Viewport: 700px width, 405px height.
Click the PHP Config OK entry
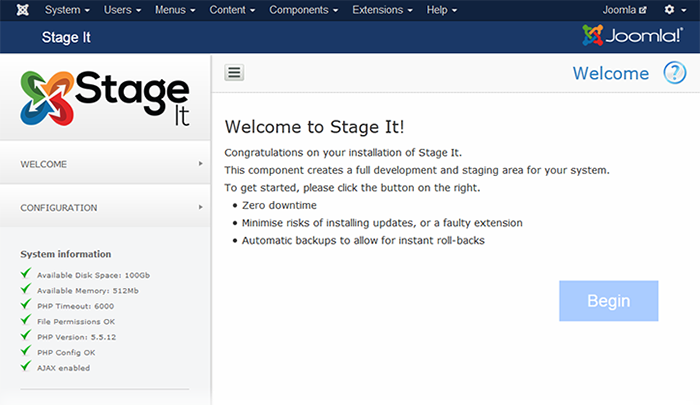66,353
